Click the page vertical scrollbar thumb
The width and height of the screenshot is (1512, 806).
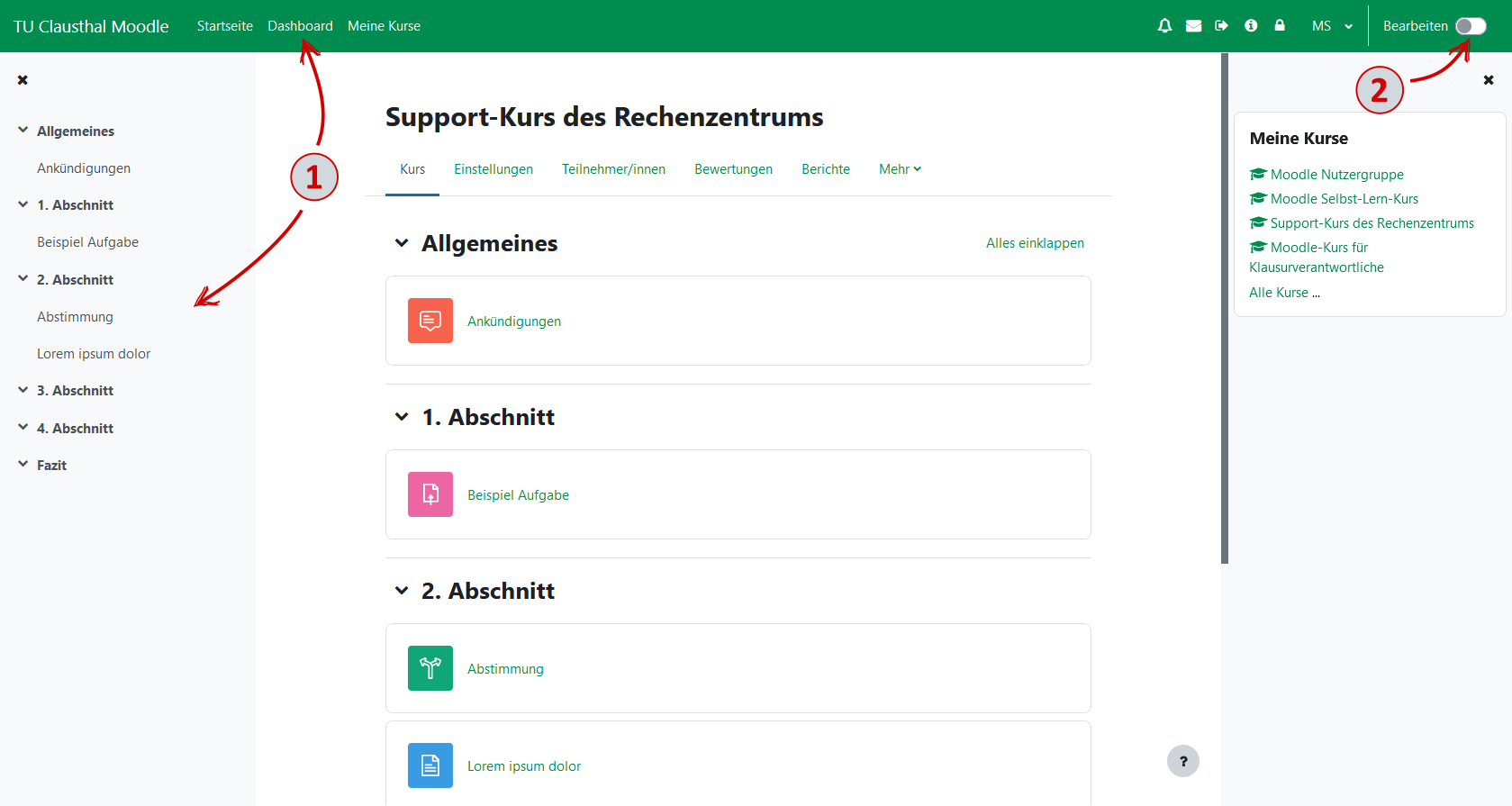coord(1225,308)
